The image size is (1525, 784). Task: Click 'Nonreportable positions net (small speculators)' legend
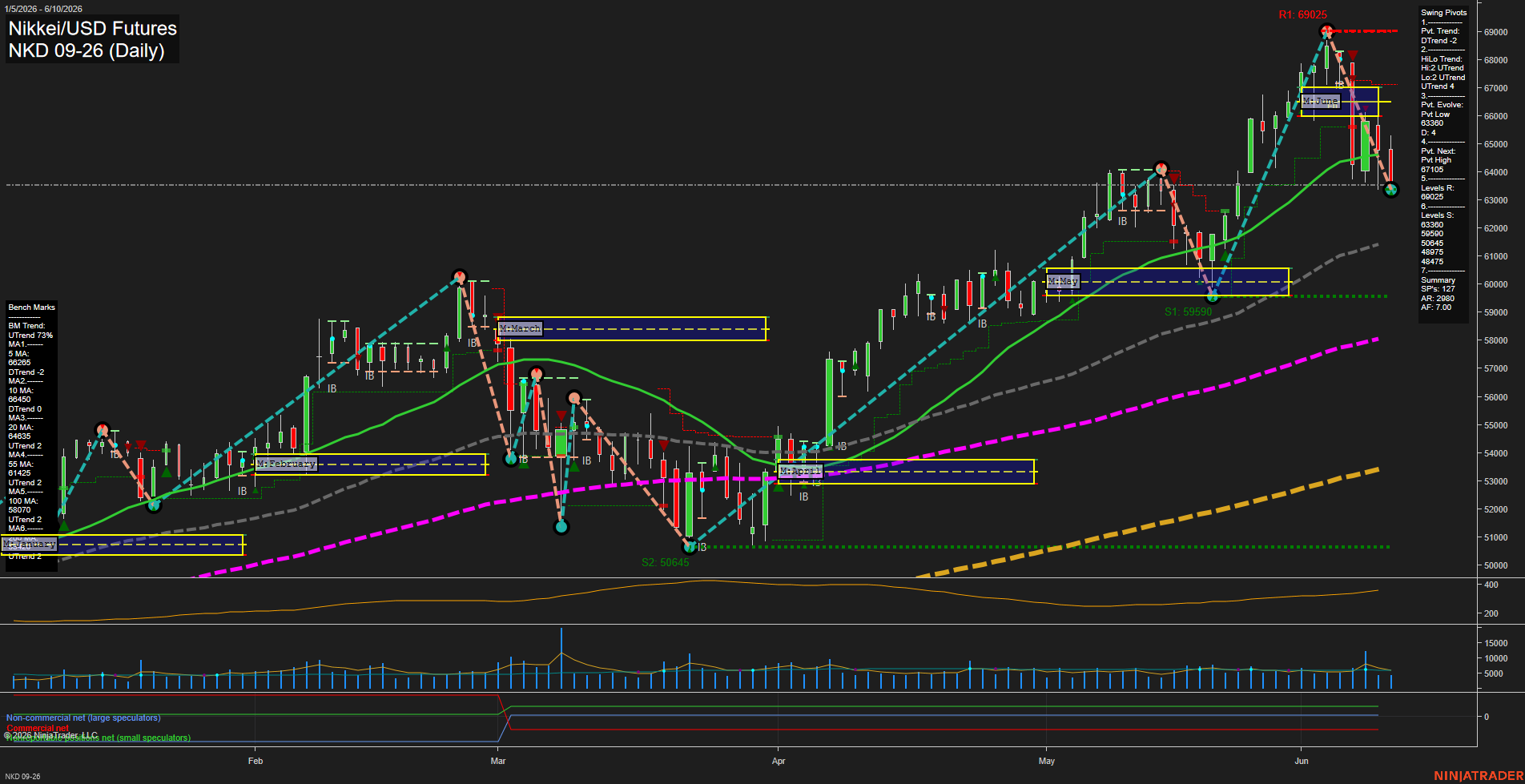[98, 738]
